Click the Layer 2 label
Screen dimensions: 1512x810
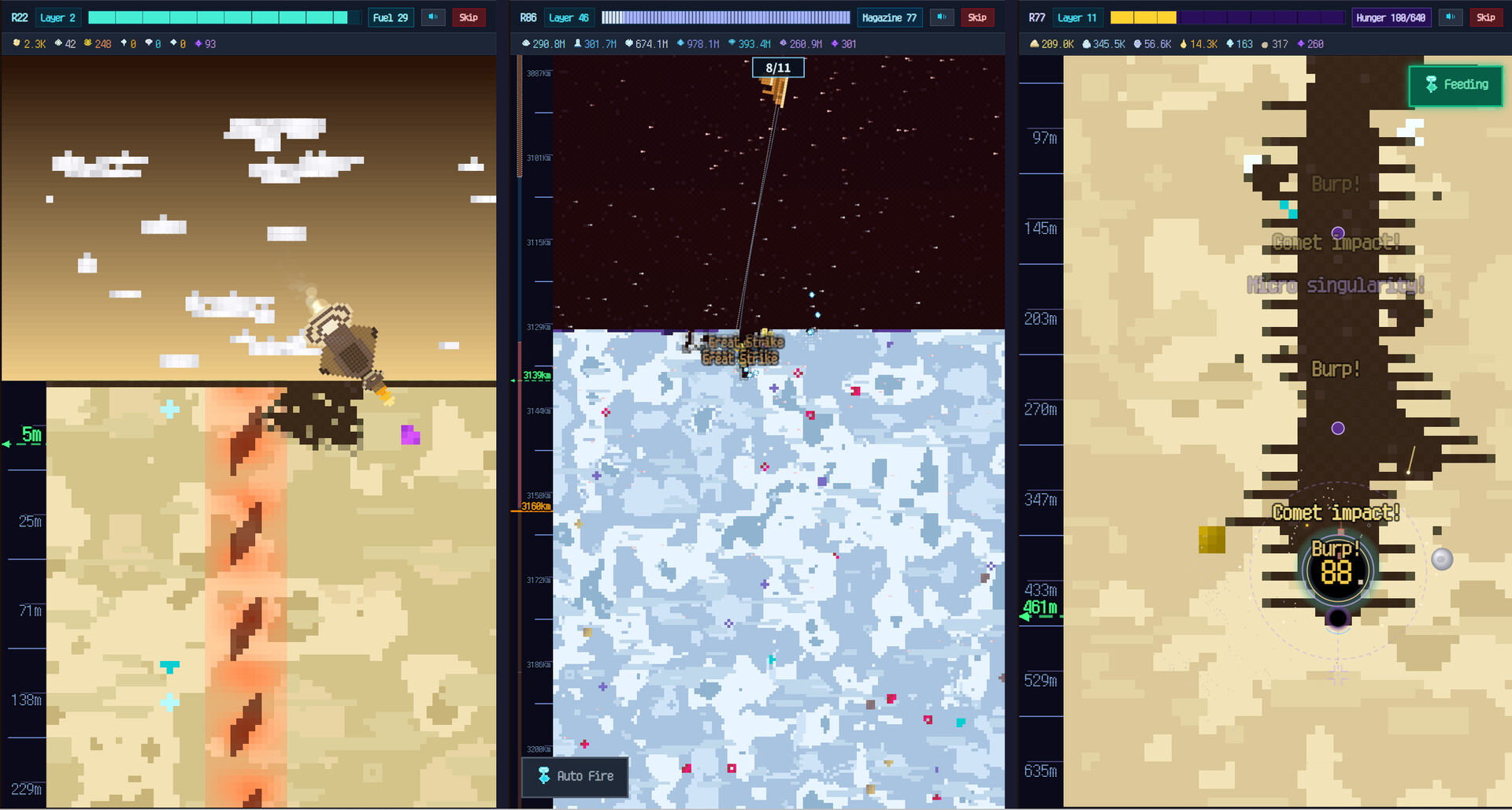pos(57,17)
